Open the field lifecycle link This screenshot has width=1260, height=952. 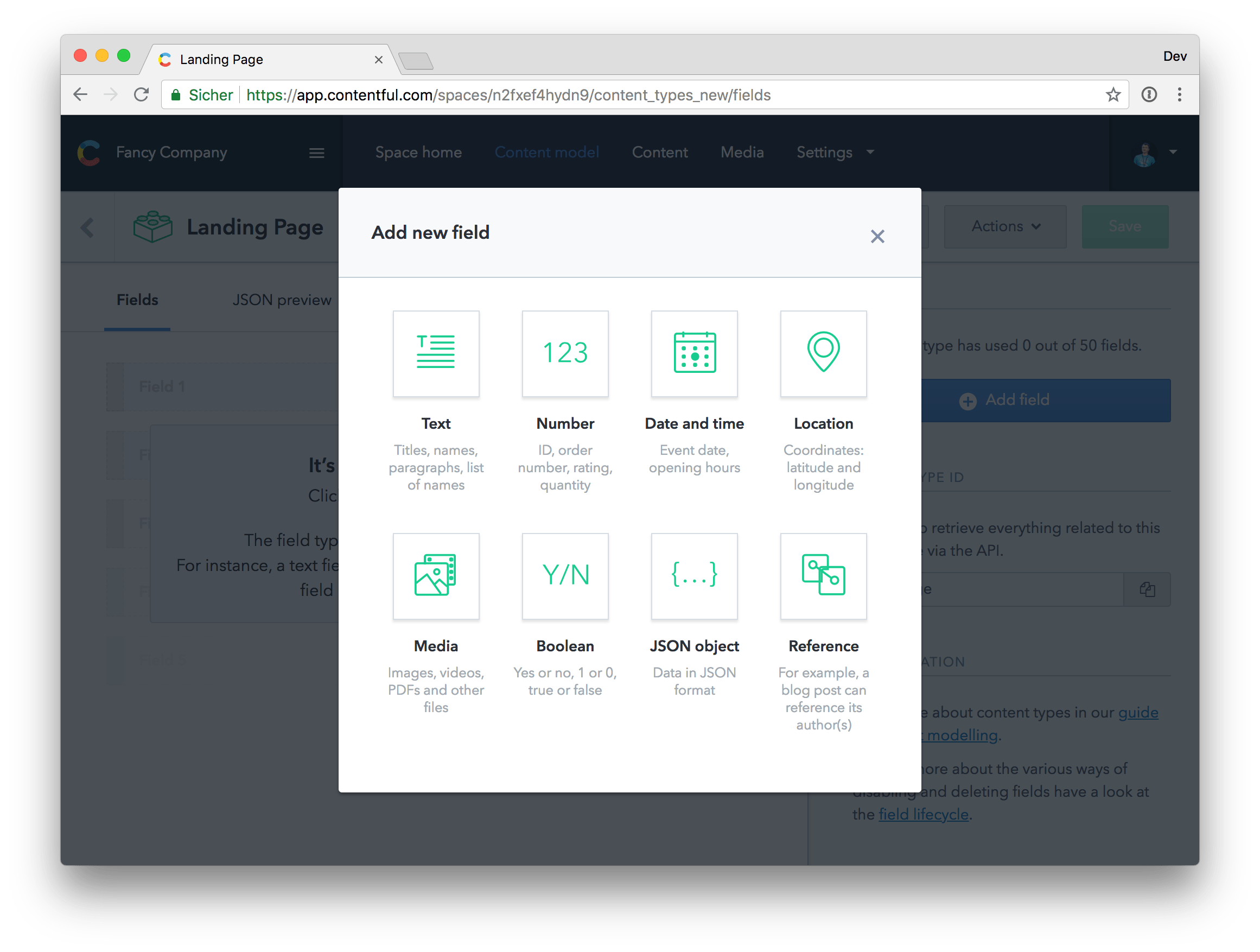click(924, 814)
